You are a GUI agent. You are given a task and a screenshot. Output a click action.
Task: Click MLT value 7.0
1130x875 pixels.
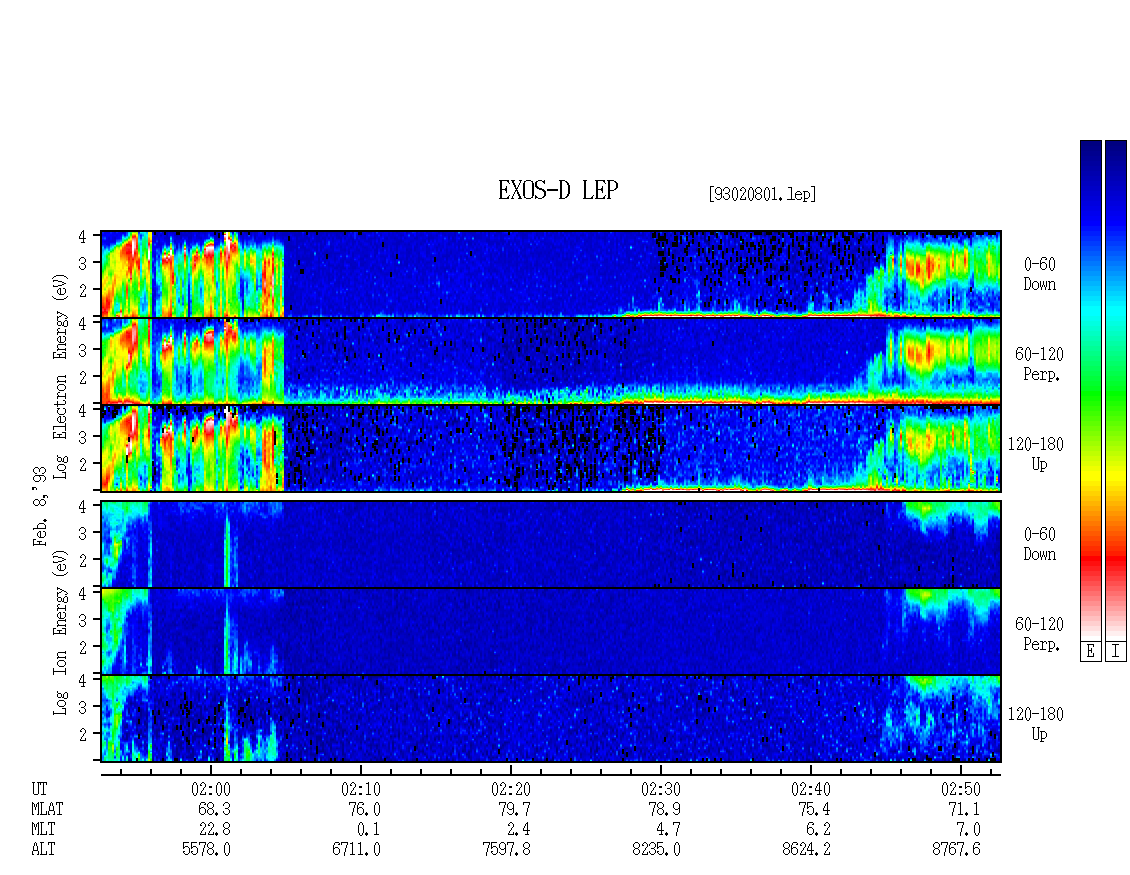coord(969,830)
